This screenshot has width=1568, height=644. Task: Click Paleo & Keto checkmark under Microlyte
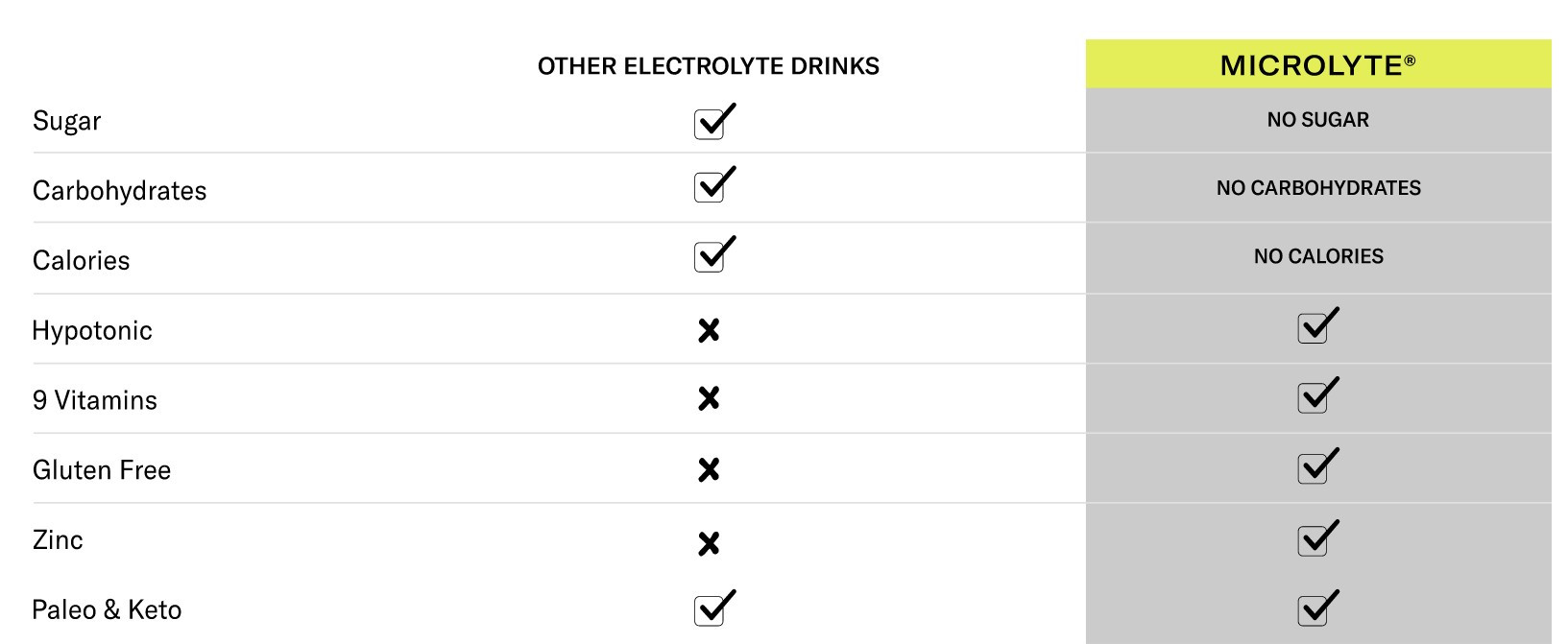[1315, 608]
